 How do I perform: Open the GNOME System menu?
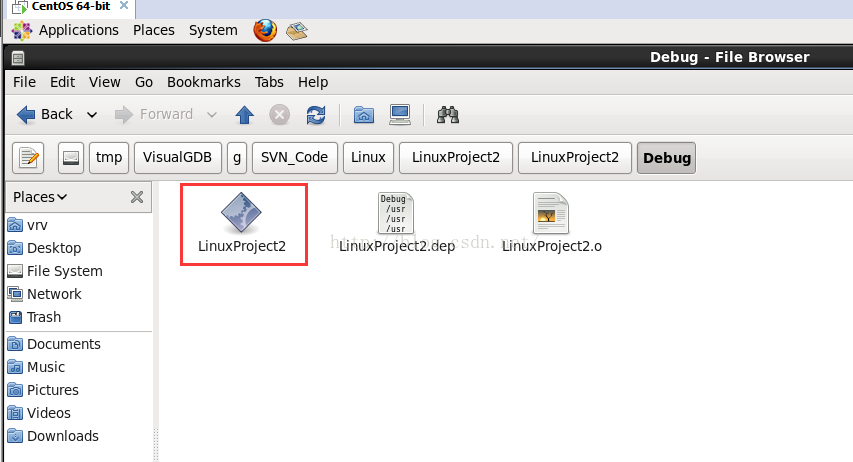(213, 30)
